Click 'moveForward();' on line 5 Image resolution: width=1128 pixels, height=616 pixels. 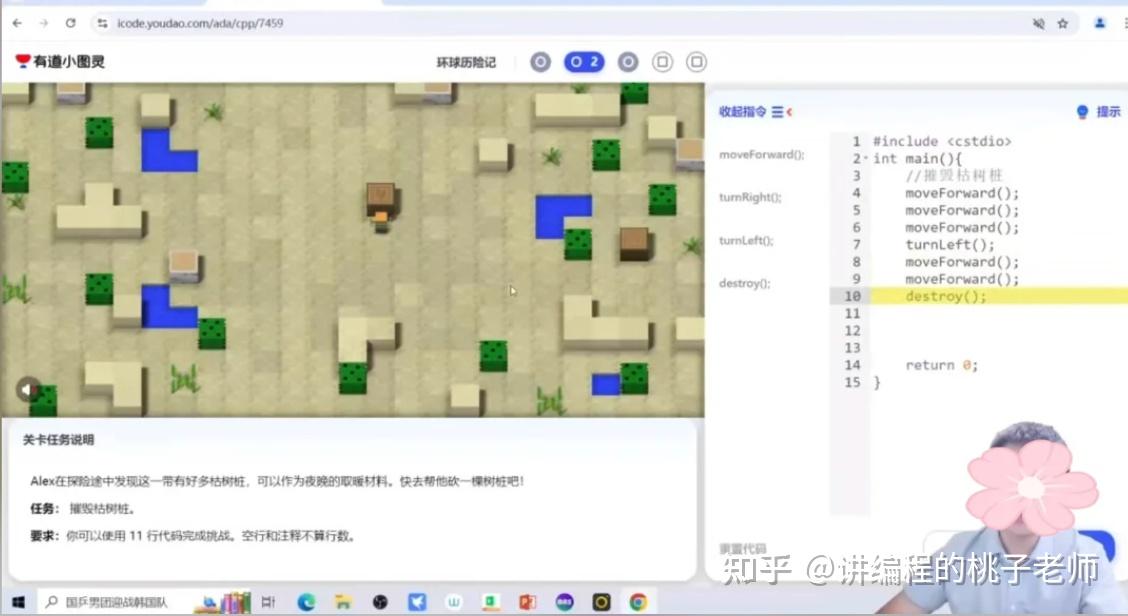pyautogui.click(x=962, y=210)
